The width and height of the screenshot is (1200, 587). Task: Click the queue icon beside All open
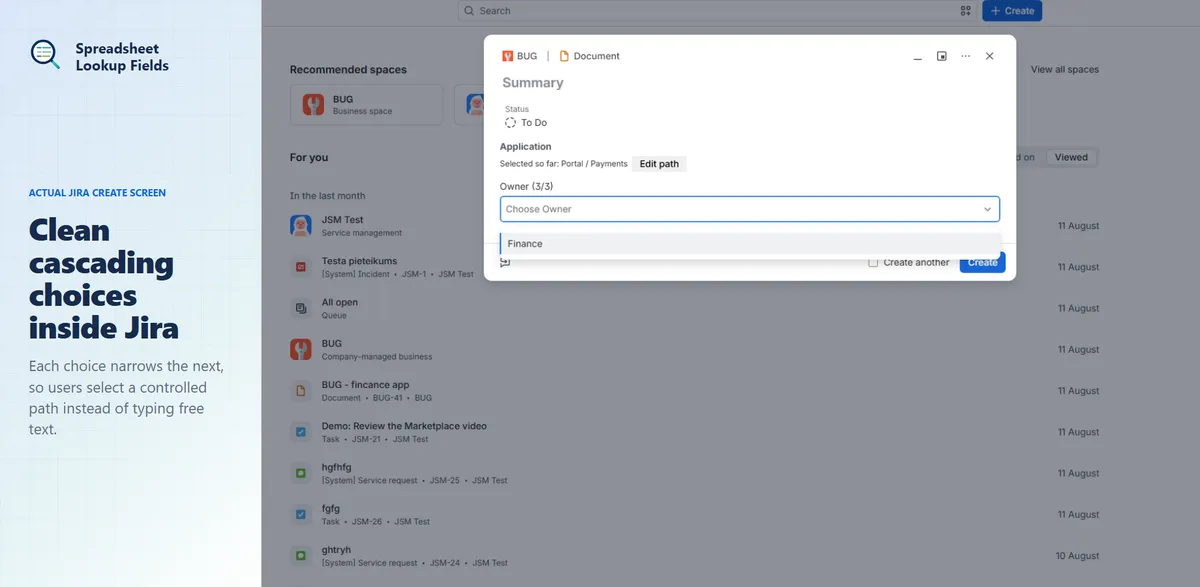pos(301,308)
